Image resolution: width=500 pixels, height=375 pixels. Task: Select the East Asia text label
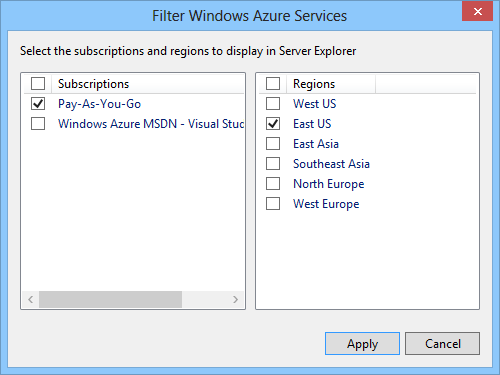316,144
